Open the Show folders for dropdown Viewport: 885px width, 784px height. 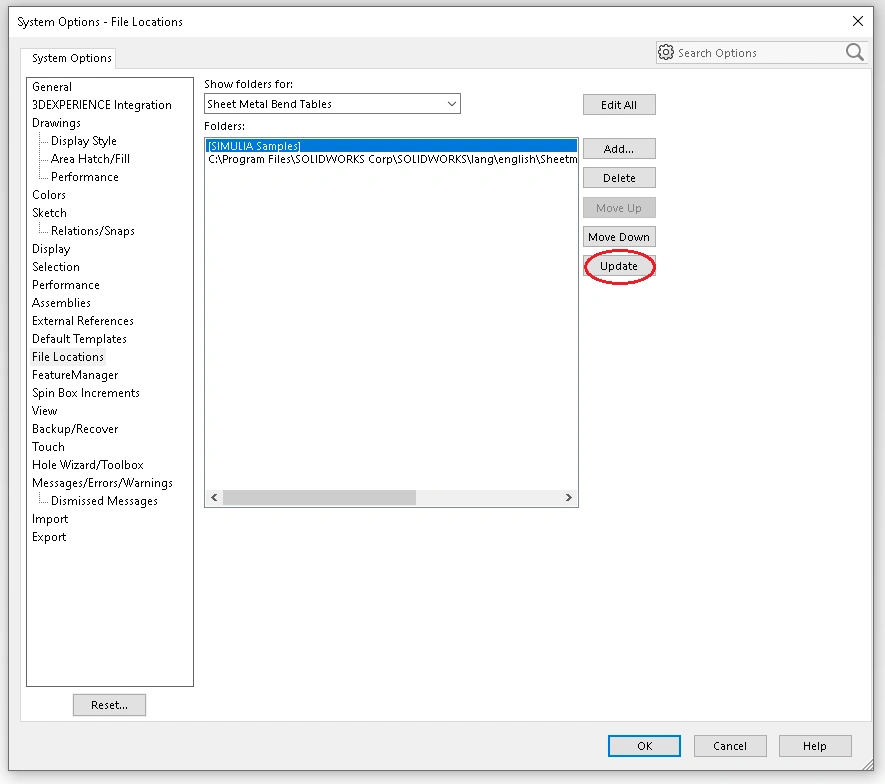[x=332, y=104]
